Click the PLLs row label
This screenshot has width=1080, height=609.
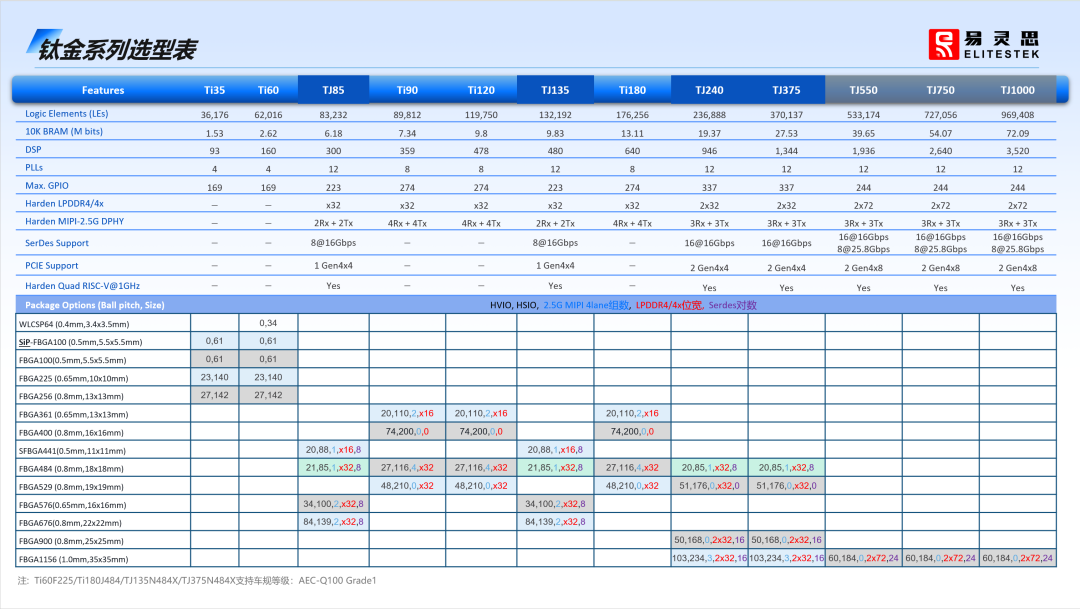(x=34, y=167)
